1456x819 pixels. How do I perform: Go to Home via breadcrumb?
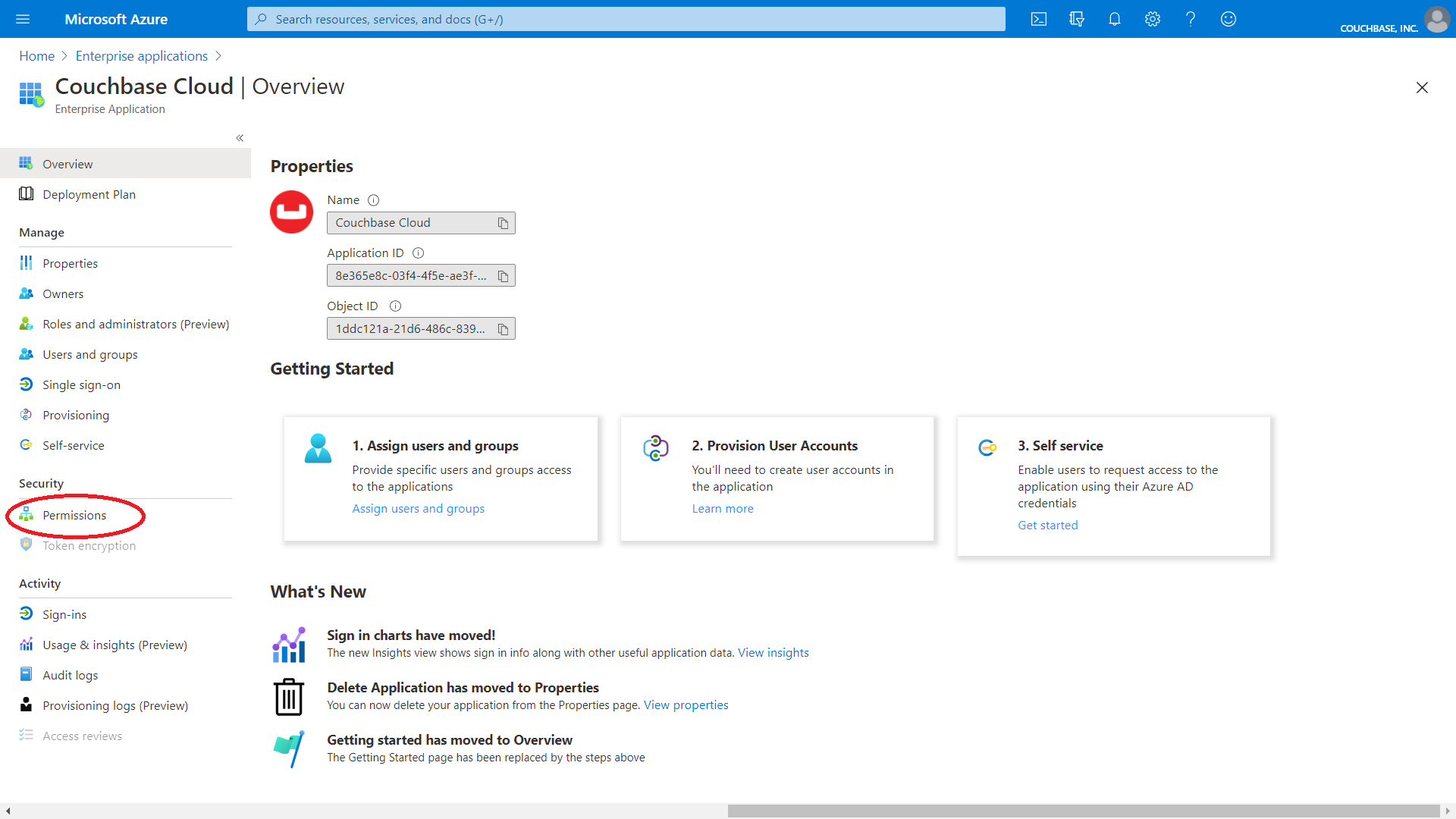click(36, 55)
